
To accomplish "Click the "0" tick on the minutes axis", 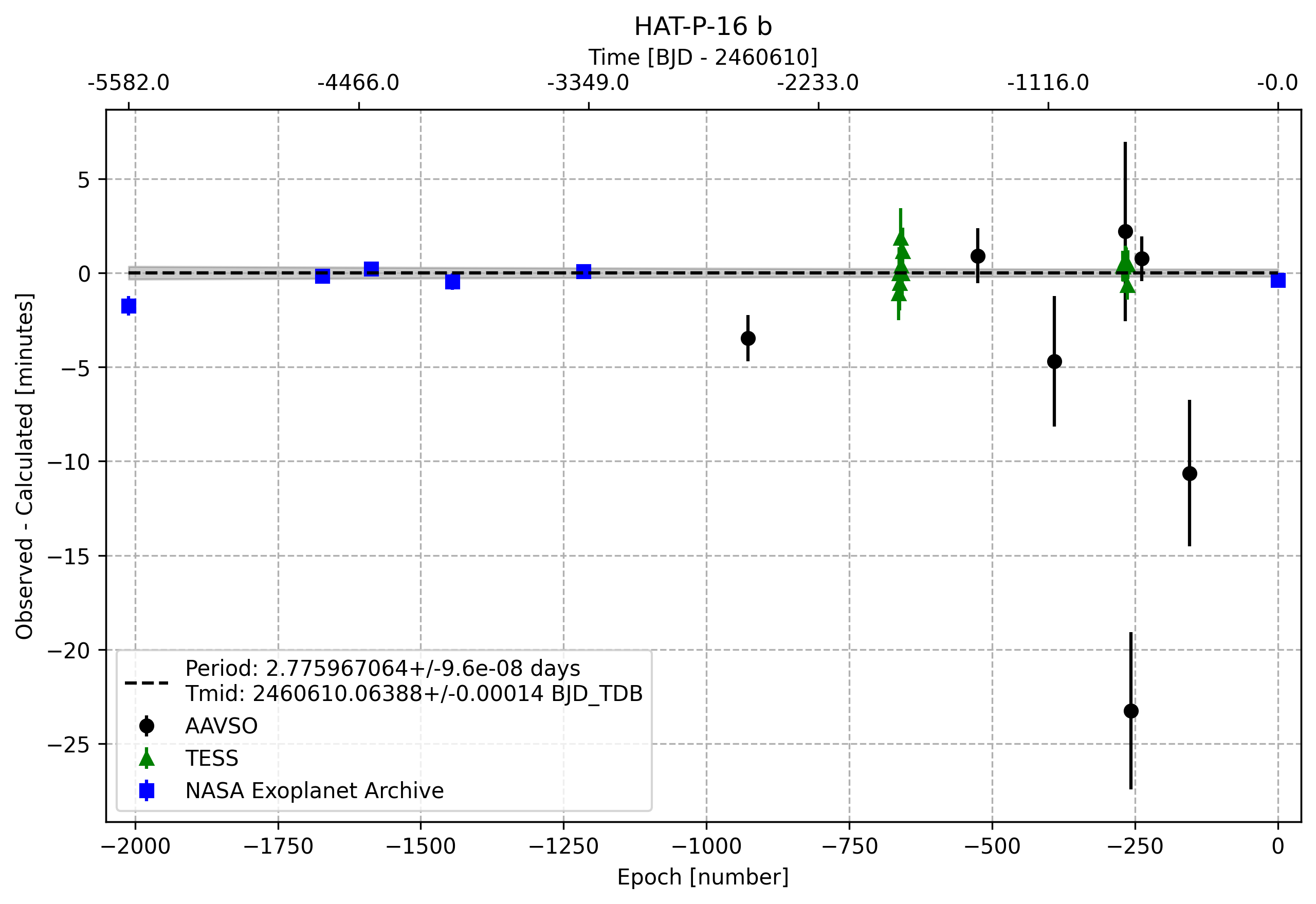I will (x=84, y=274).
